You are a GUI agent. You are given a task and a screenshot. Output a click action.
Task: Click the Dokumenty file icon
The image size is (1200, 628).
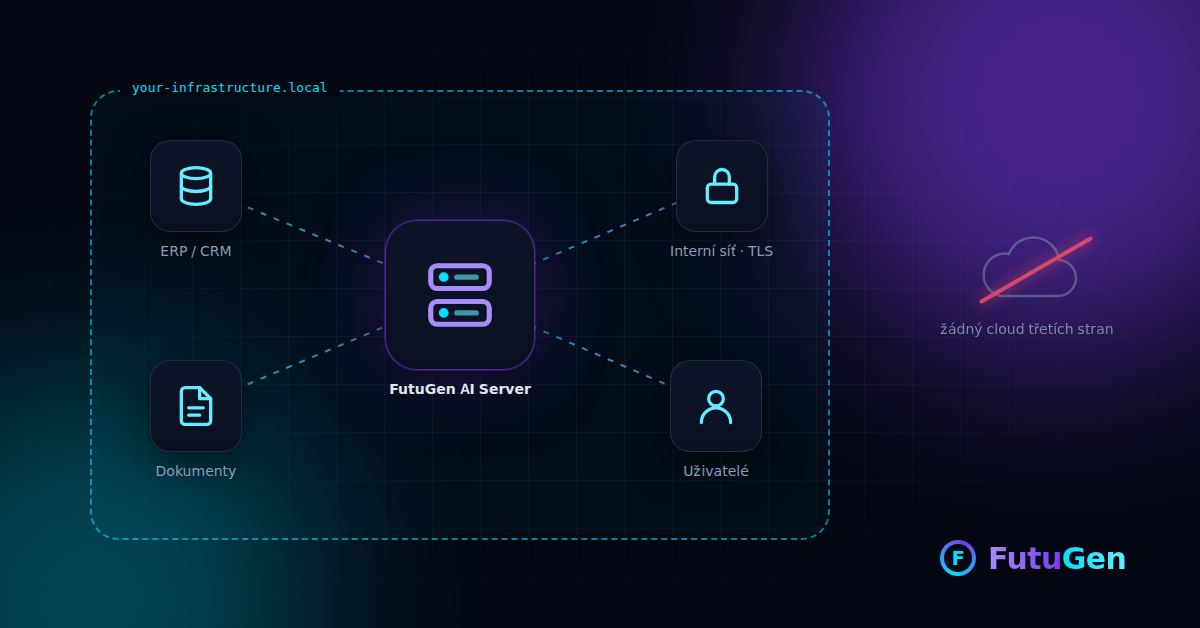(x=196, y=406)
